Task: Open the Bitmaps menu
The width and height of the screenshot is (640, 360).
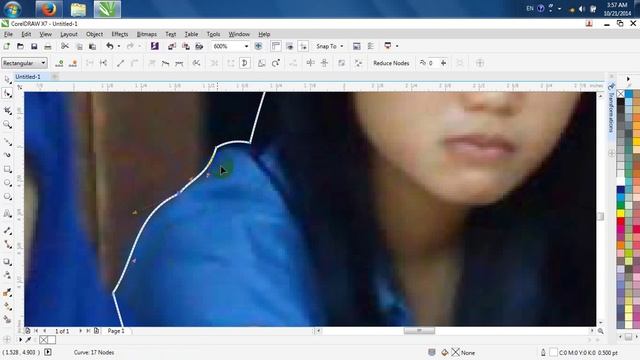Action: [147, 34]
